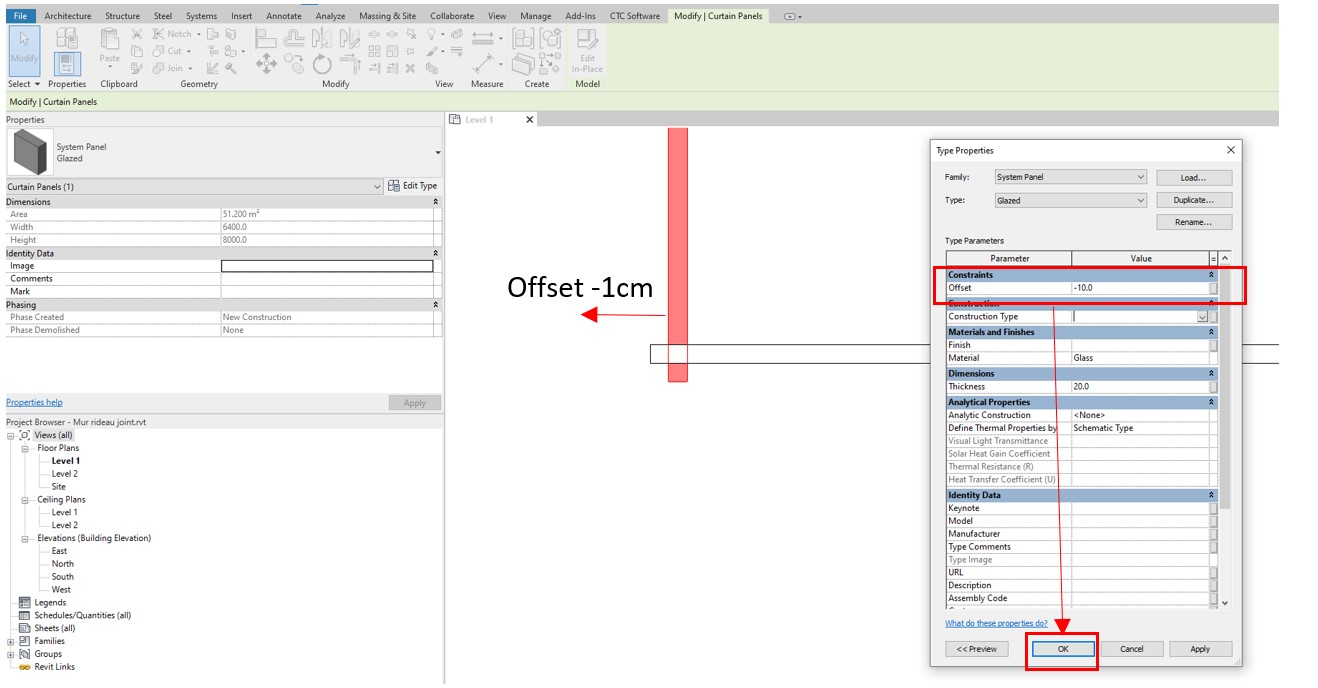Open the Architecture ribbon tab

[68, 16]
